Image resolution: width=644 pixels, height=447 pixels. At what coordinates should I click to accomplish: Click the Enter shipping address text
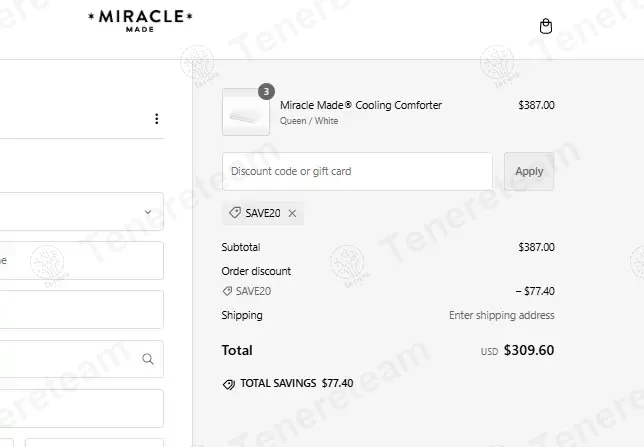point(501,315)
